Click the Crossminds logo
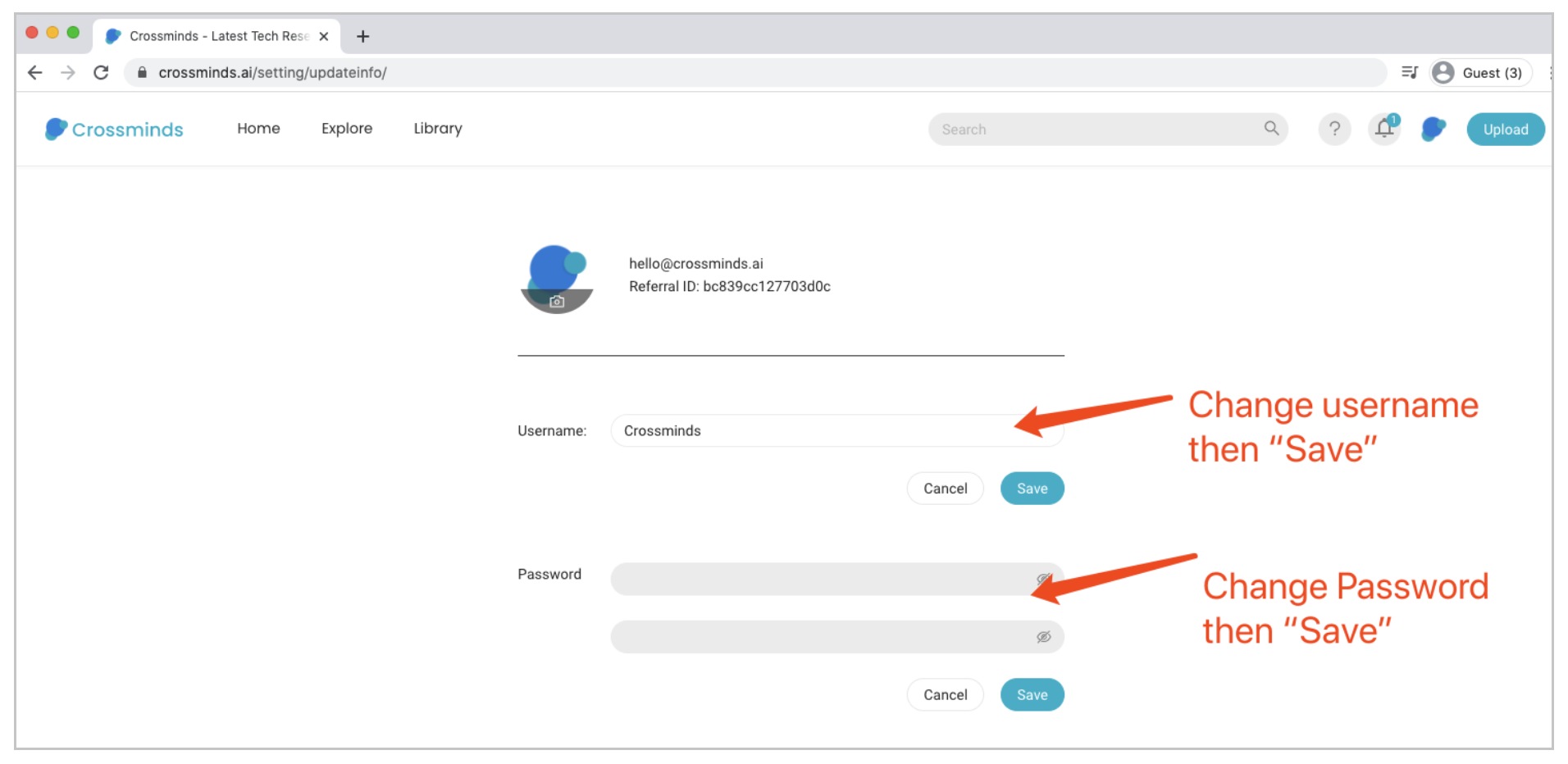The width and height of the screenshot is (1568, 764). click(114, 129)
